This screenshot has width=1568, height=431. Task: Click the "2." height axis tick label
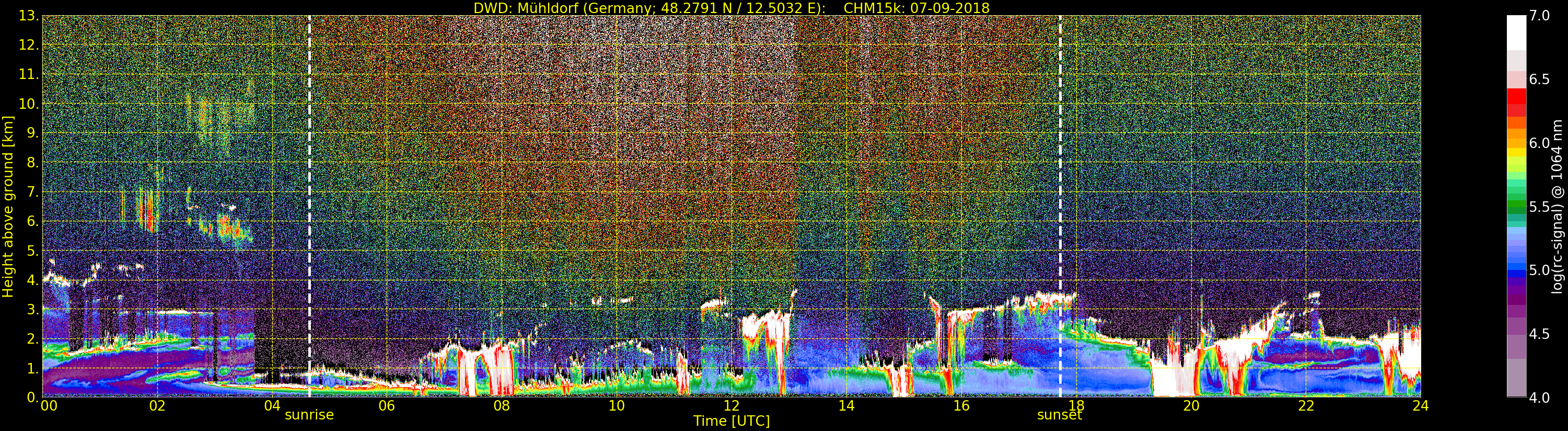[32, 338]
